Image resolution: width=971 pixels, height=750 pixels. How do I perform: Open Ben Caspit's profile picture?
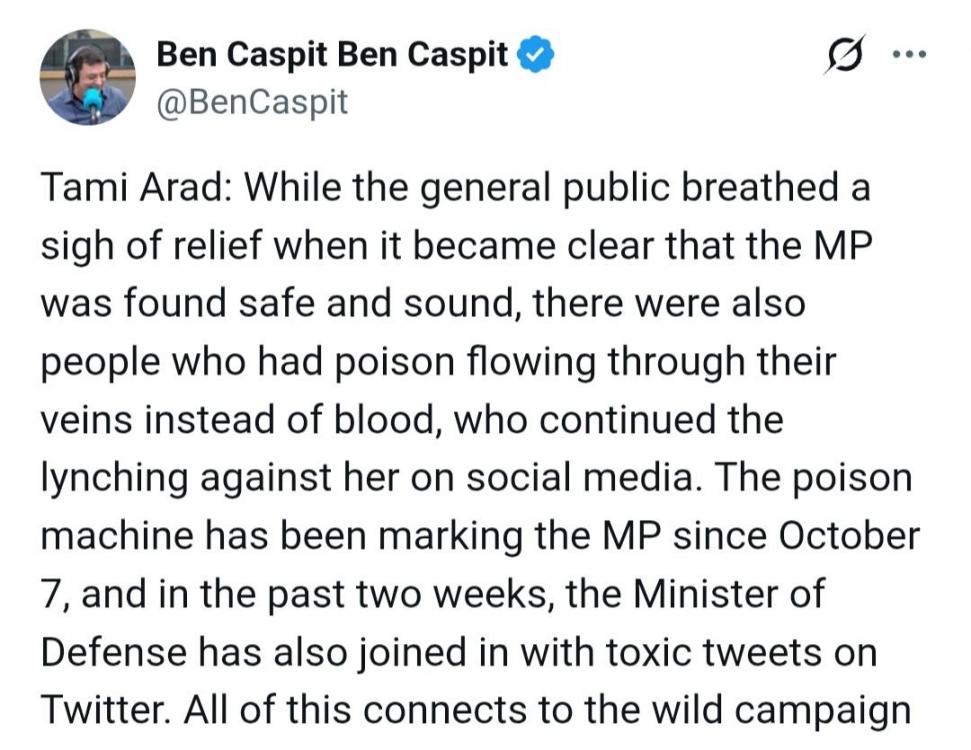(87, 77)
